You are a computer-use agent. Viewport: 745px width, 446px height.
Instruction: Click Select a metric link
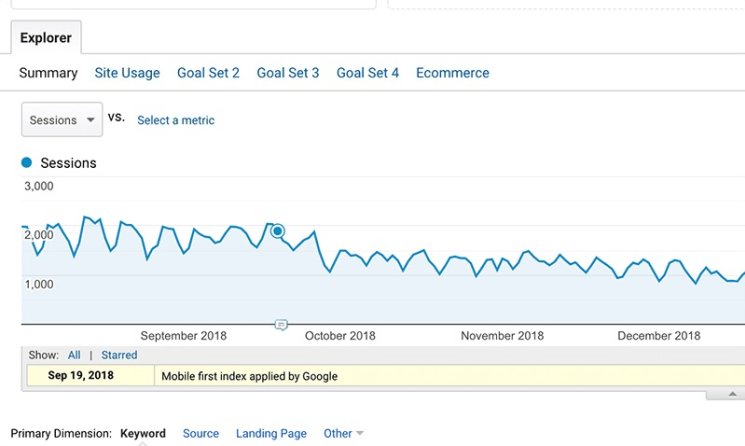(176, 120)
